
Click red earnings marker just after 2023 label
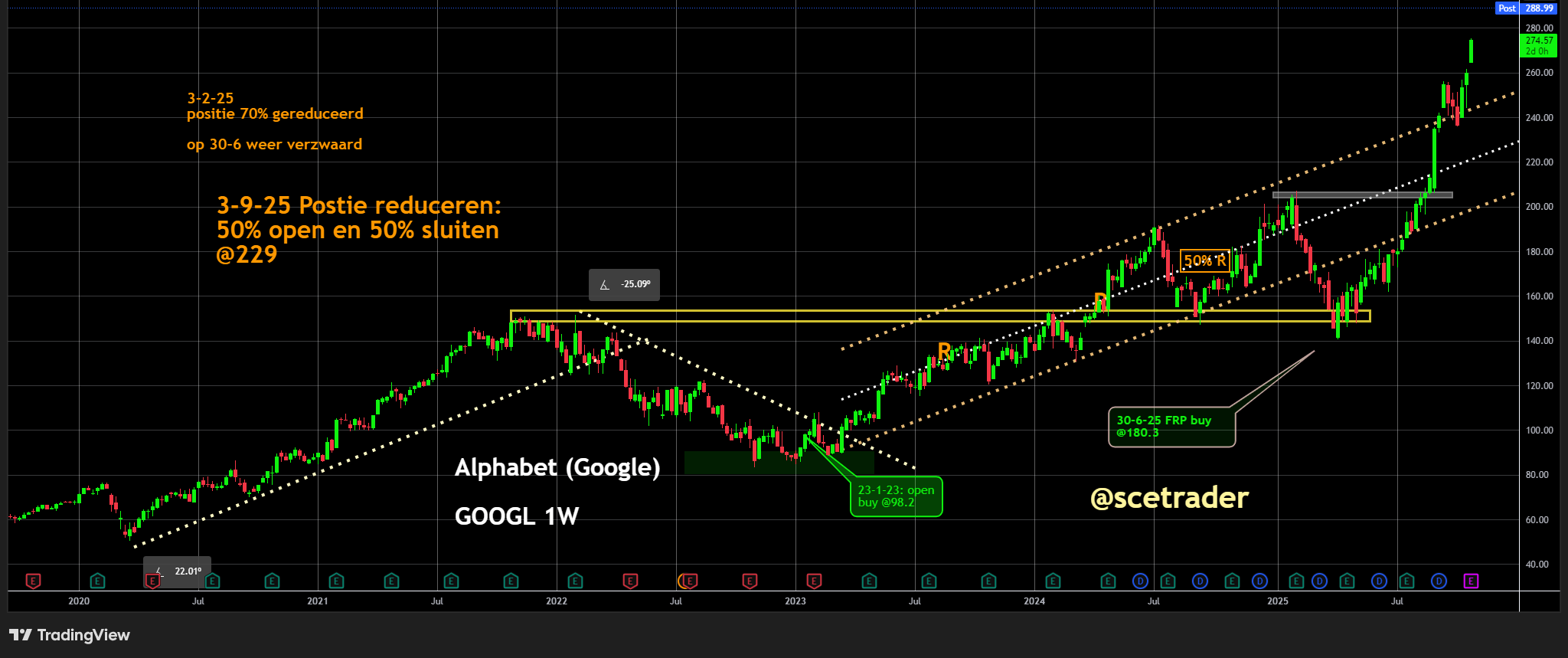pos(814,581)
